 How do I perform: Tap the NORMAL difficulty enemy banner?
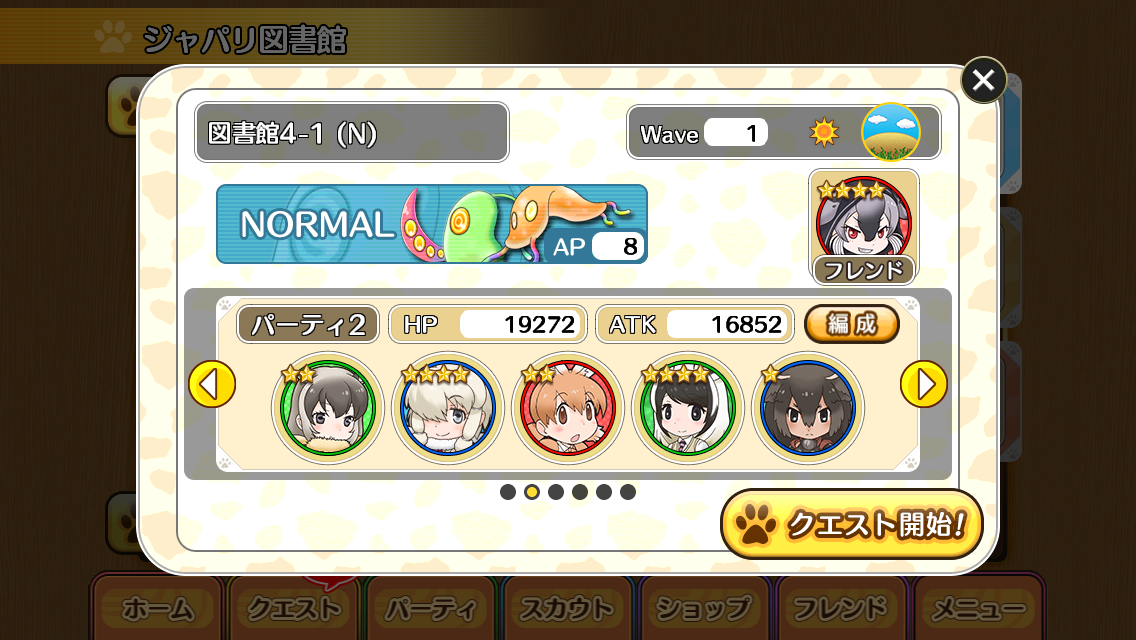432,224
